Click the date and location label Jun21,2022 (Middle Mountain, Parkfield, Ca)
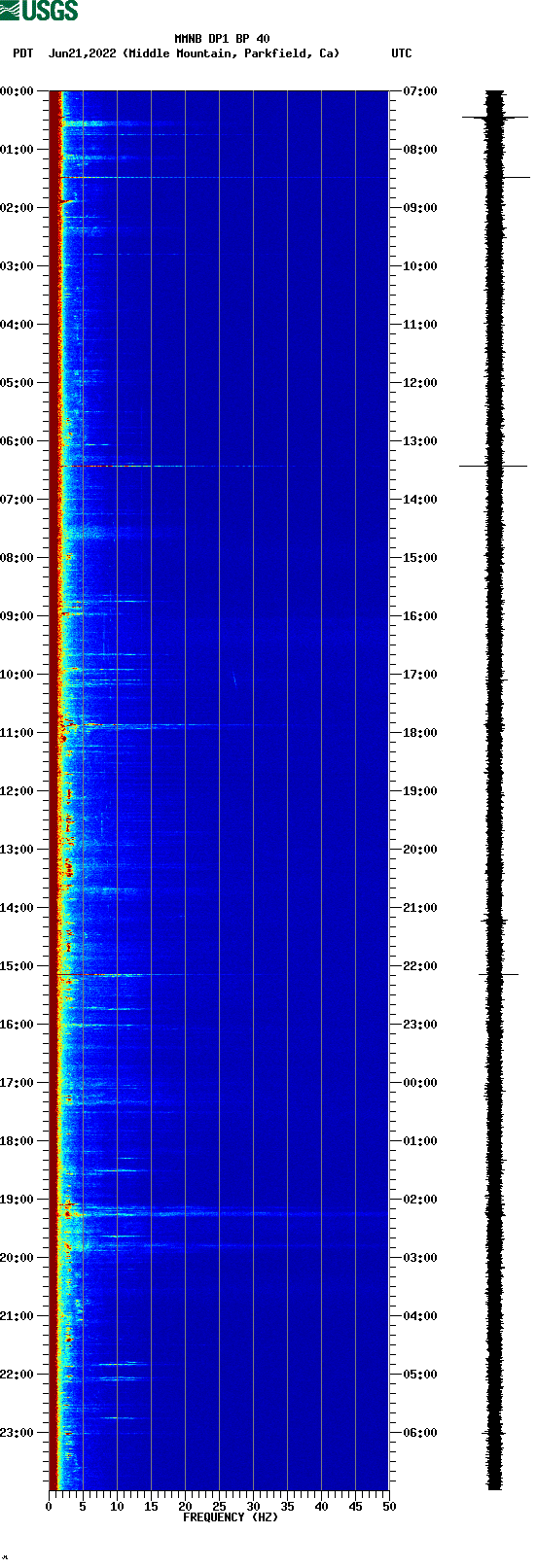 (195, 53)
